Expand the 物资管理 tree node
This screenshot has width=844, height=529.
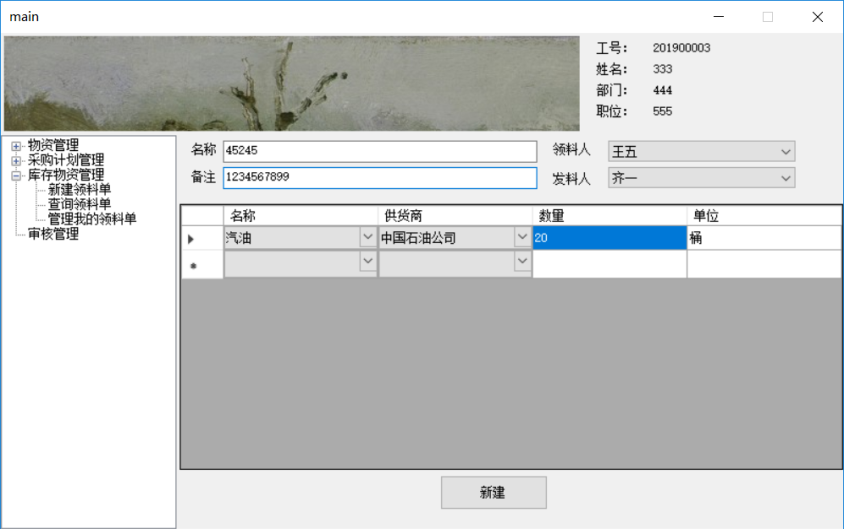[16, 146]
